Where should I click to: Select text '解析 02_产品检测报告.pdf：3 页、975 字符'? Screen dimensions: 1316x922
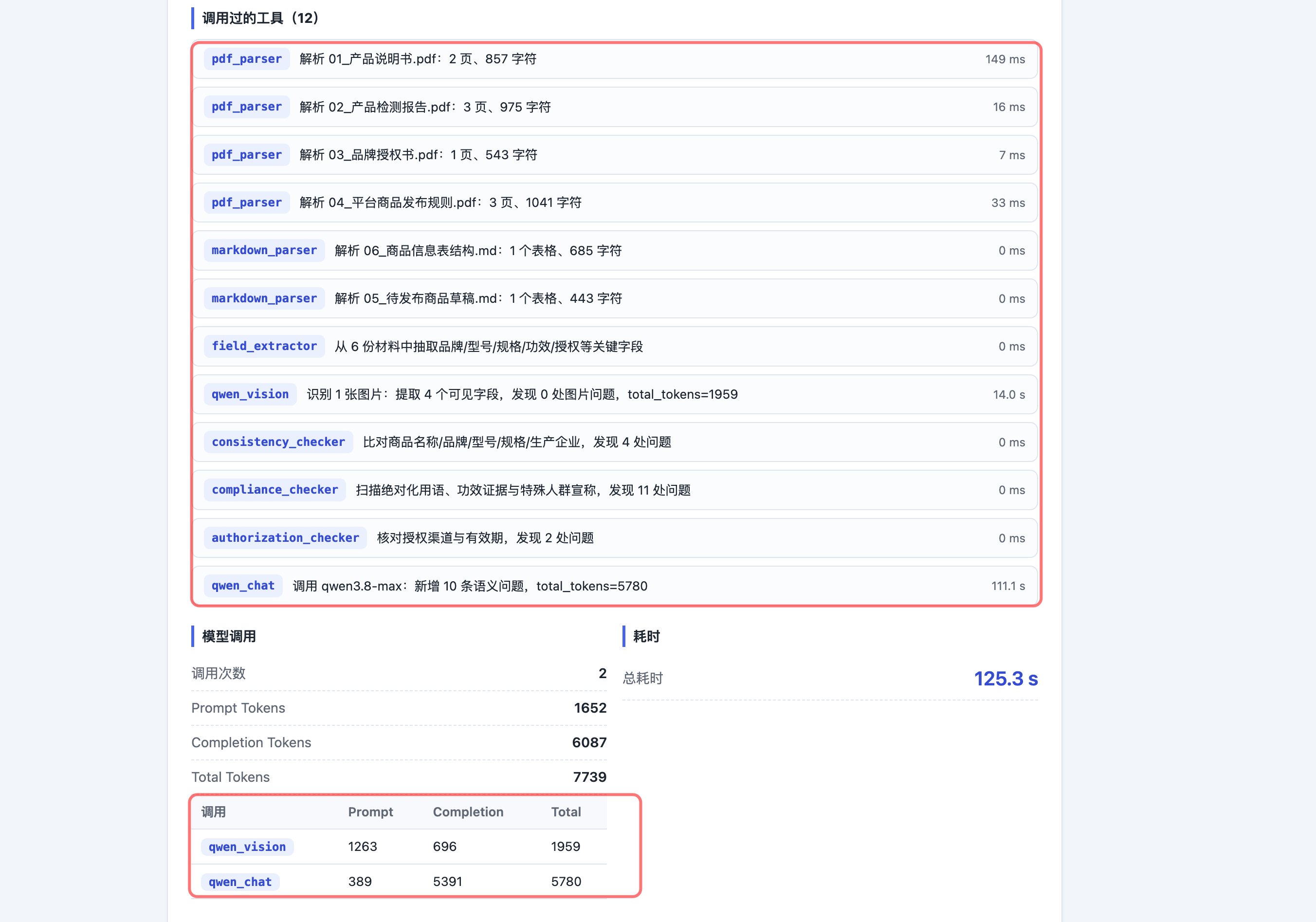(x=425, y=107)
